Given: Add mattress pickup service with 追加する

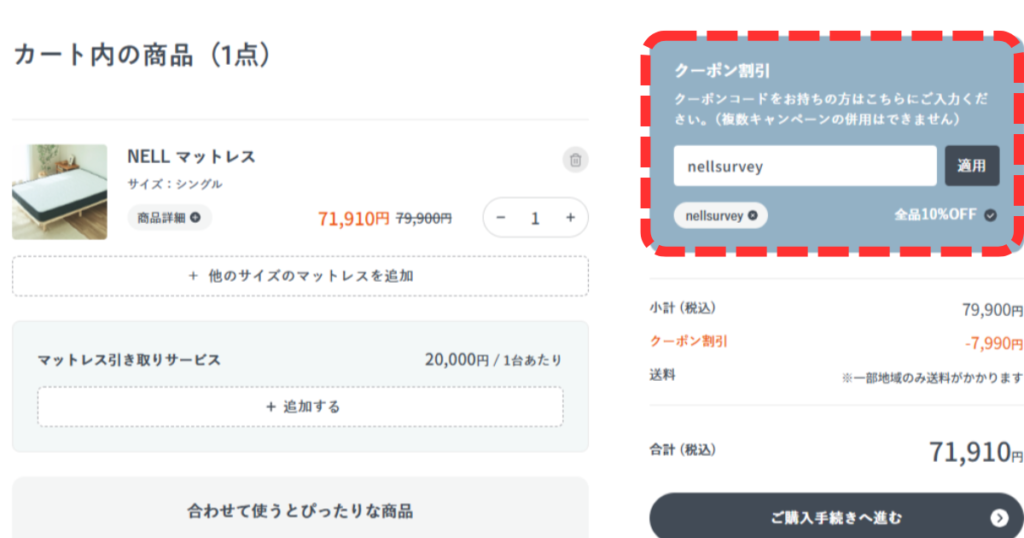Looking at the screenshot, I should pyautogui.click(x=300, y=407).
